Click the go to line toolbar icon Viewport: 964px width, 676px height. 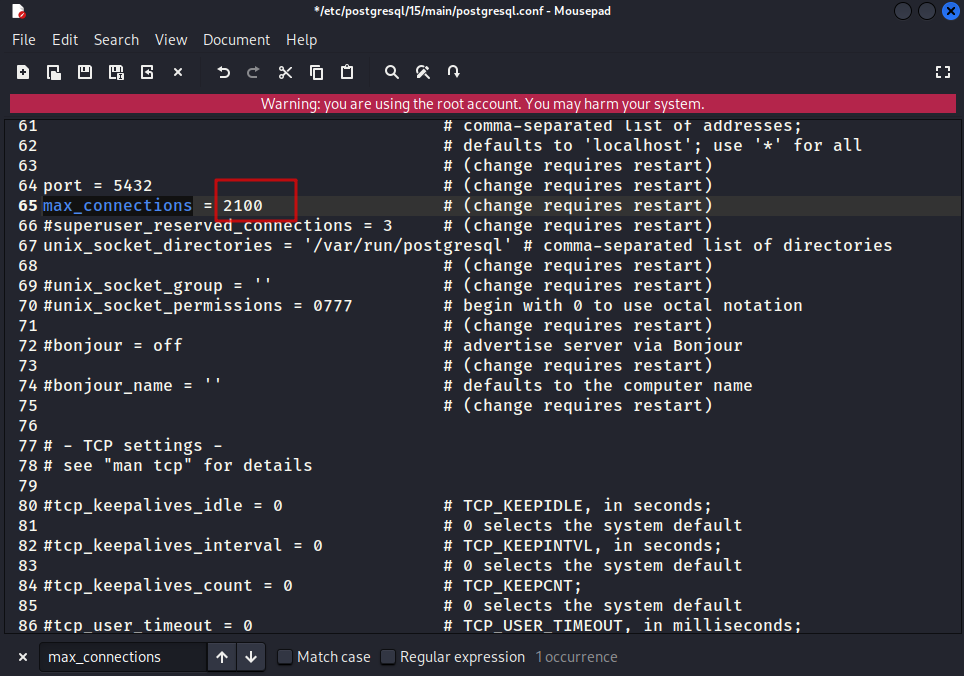click(x=454, y=73)
